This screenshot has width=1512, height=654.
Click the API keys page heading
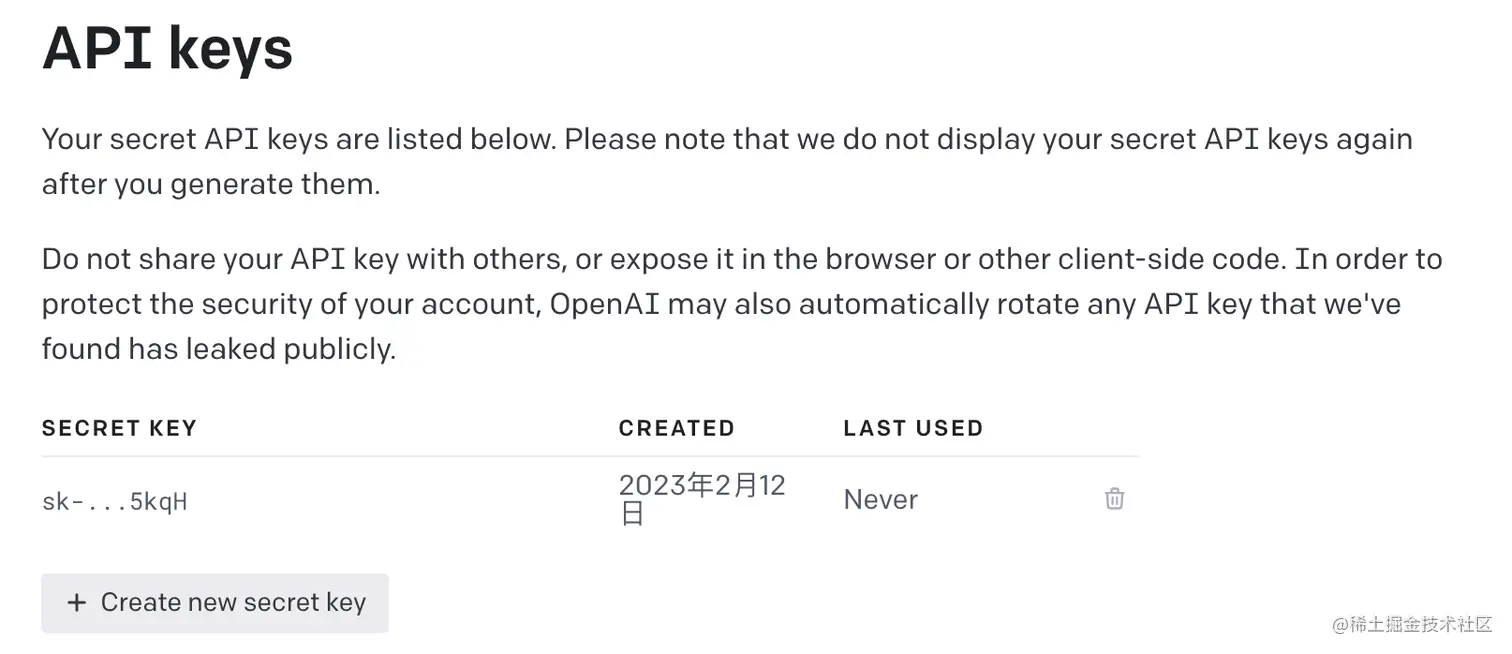point(166,48)
